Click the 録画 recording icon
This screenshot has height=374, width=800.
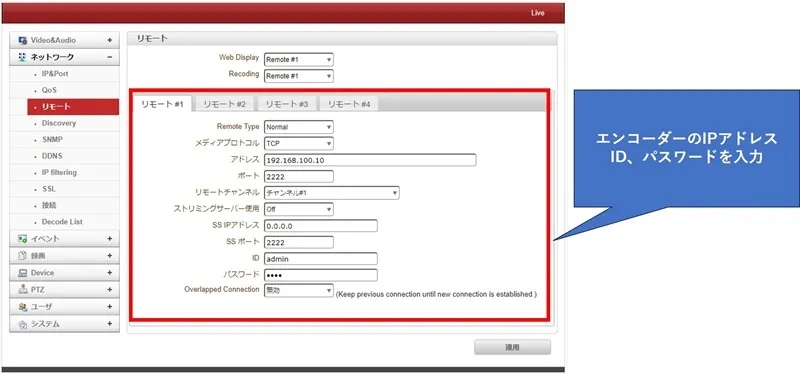(x=22, y=256)
